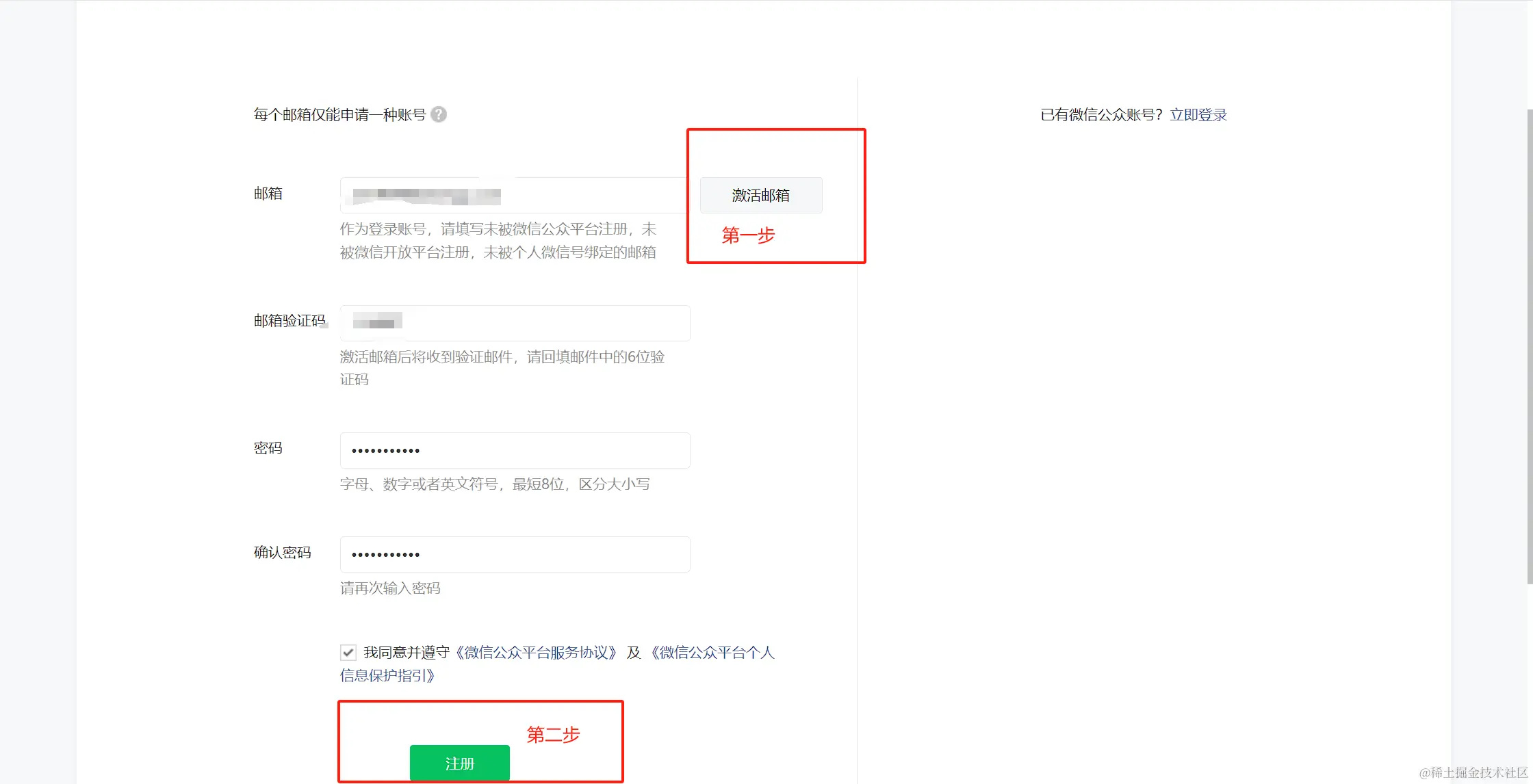1533x784 pixels.
Task: Click the 激活邮箱 button
Action: [x=760, y=195]
